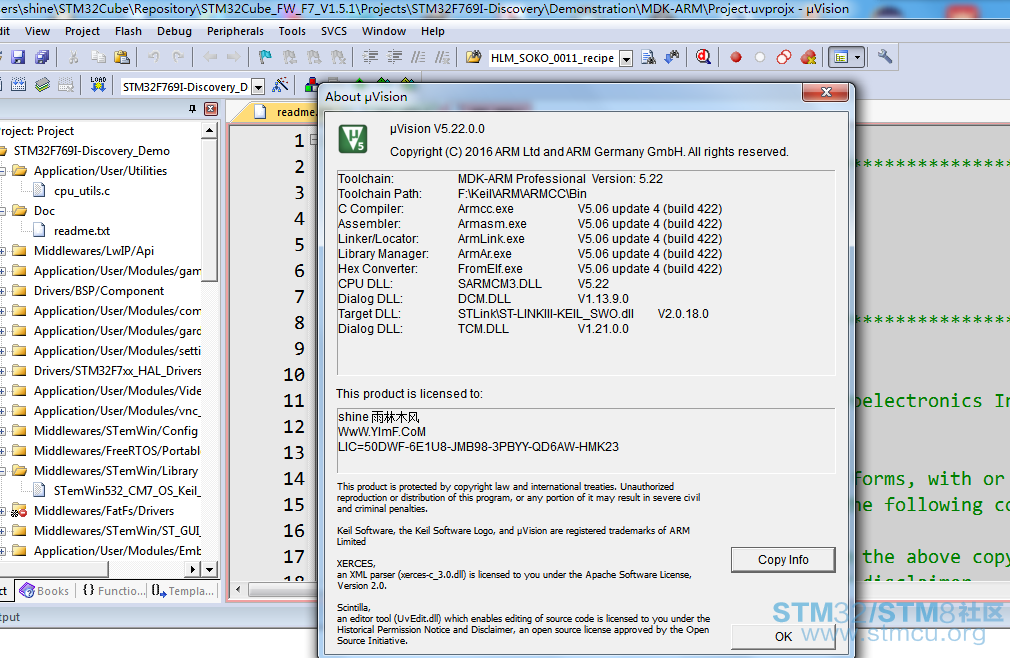Click the kill all breakpoints icon

point(808,57)
